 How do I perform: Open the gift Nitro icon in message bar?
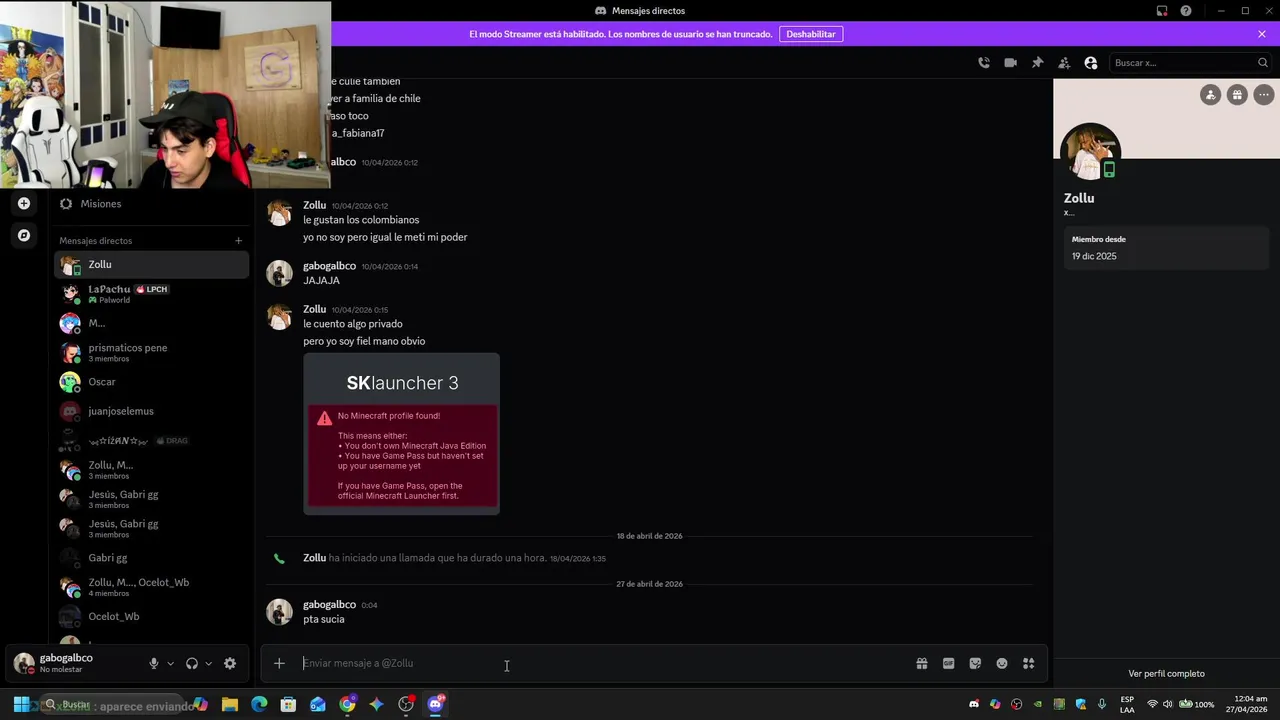click(x=922, y=663)
